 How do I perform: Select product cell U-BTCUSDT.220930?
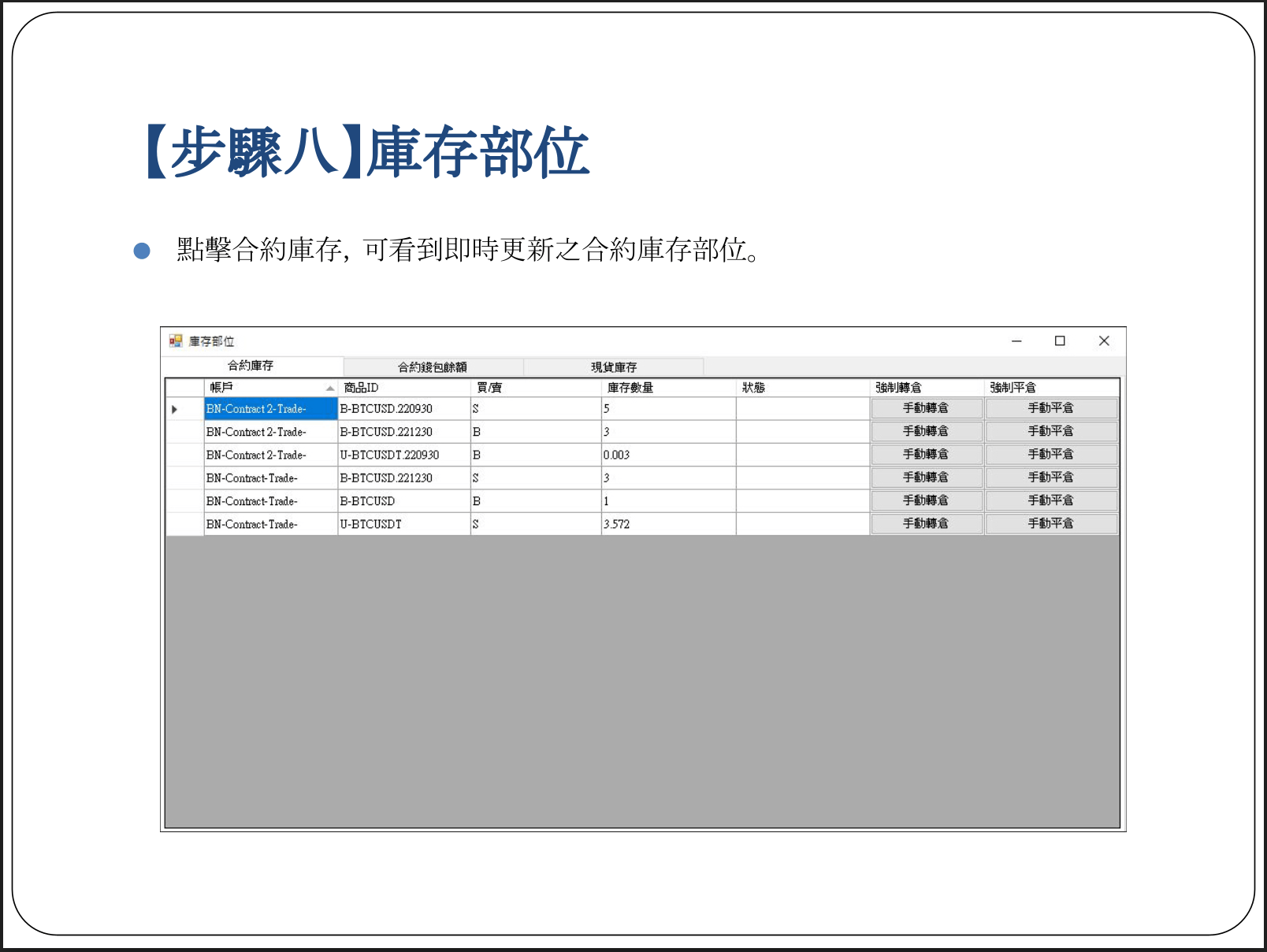coord(404,455)
